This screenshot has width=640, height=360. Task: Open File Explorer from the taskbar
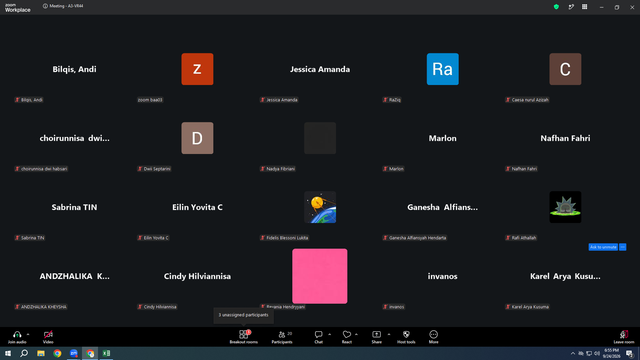(41, 353)
